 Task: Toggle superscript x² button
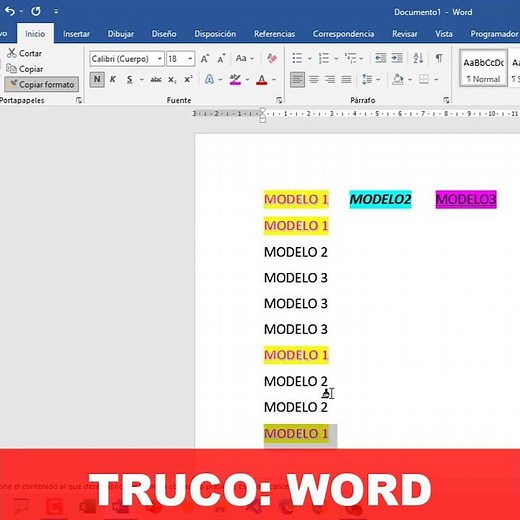pos(188,79)
